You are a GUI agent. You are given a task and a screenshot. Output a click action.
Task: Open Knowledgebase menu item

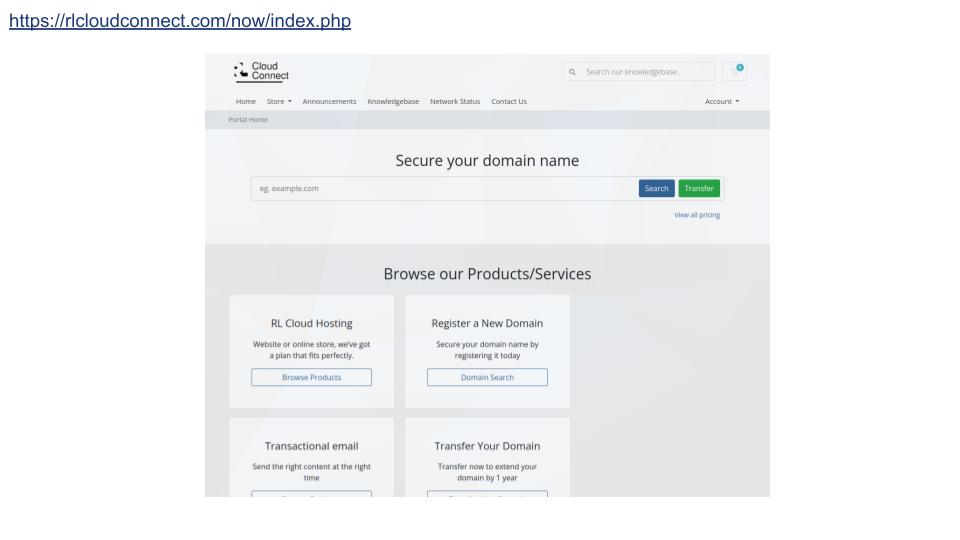[393, 102]
